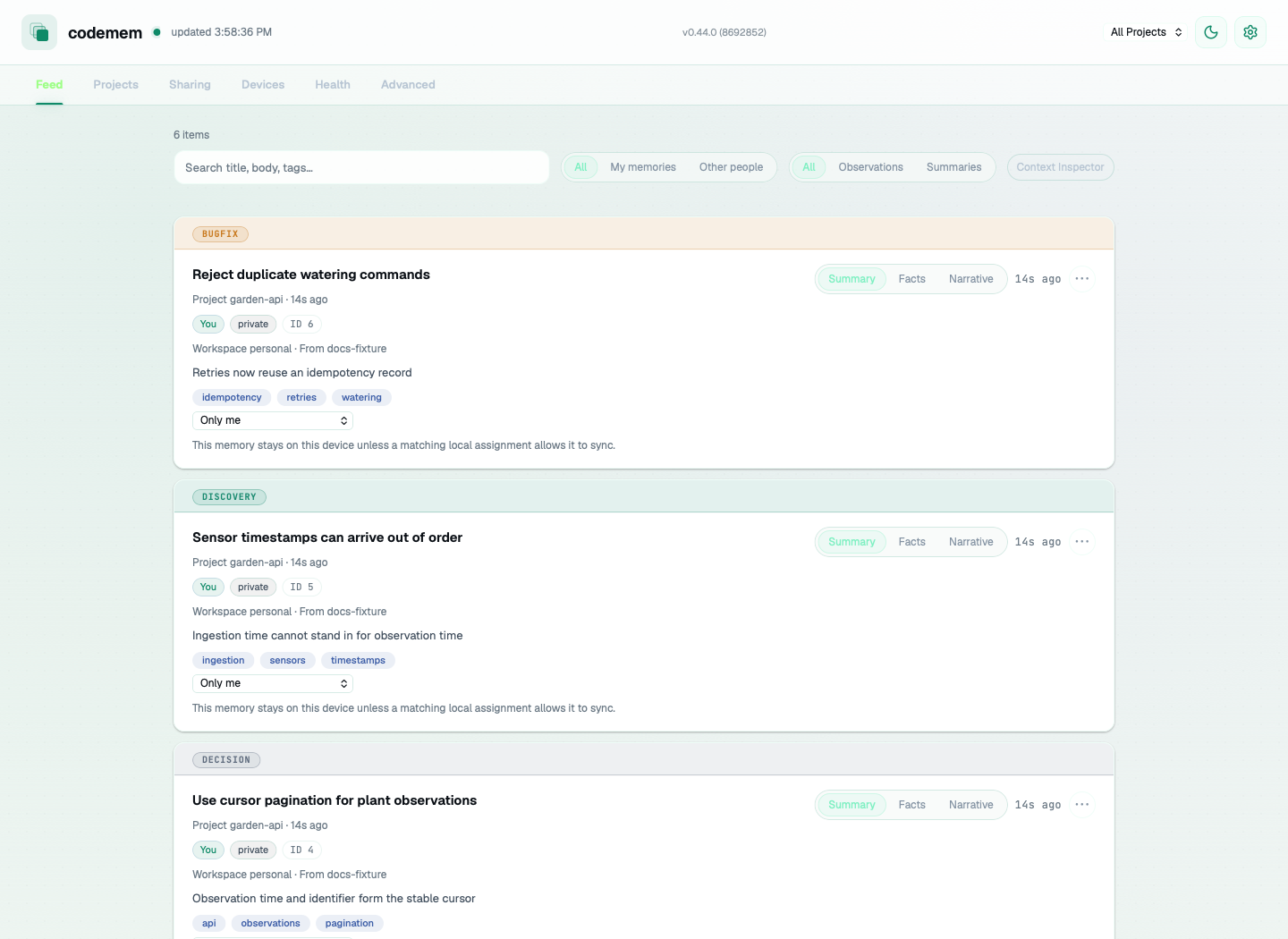Select the All memory type filter
The width and height of the screenshot is (1288, 939).
(x=809, y=167)
